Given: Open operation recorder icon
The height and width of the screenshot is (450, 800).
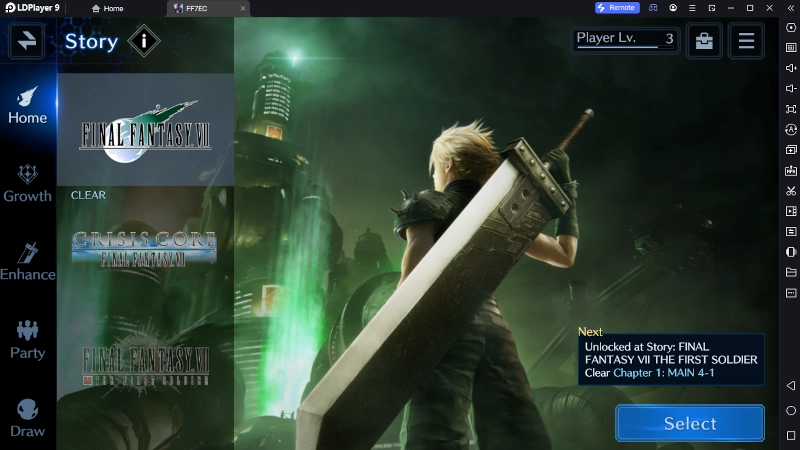Looking at the screenshot, I should (x=791, y=232).
